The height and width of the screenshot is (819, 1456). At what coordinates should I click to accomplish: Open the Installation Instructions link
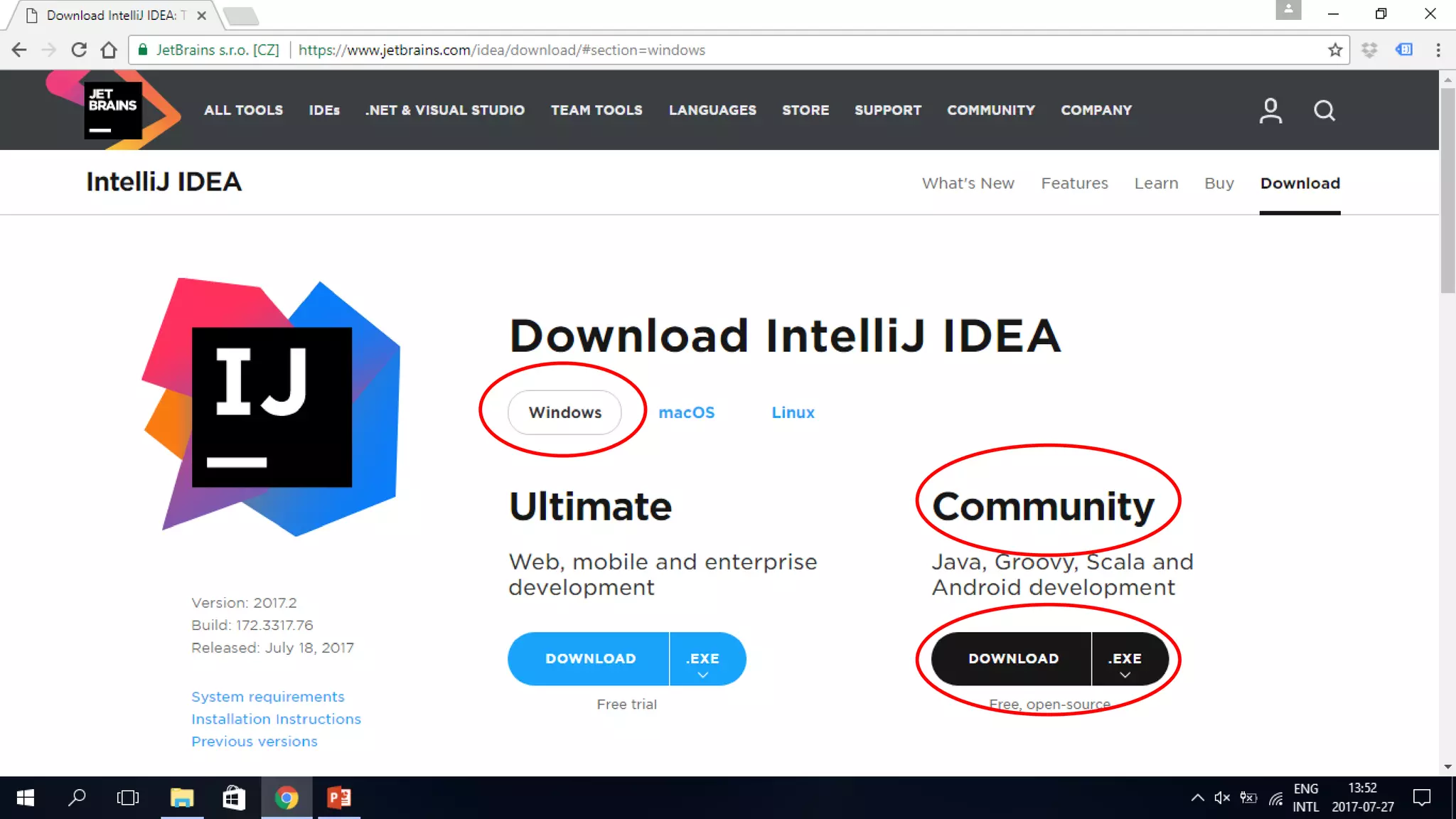(276, 719)
